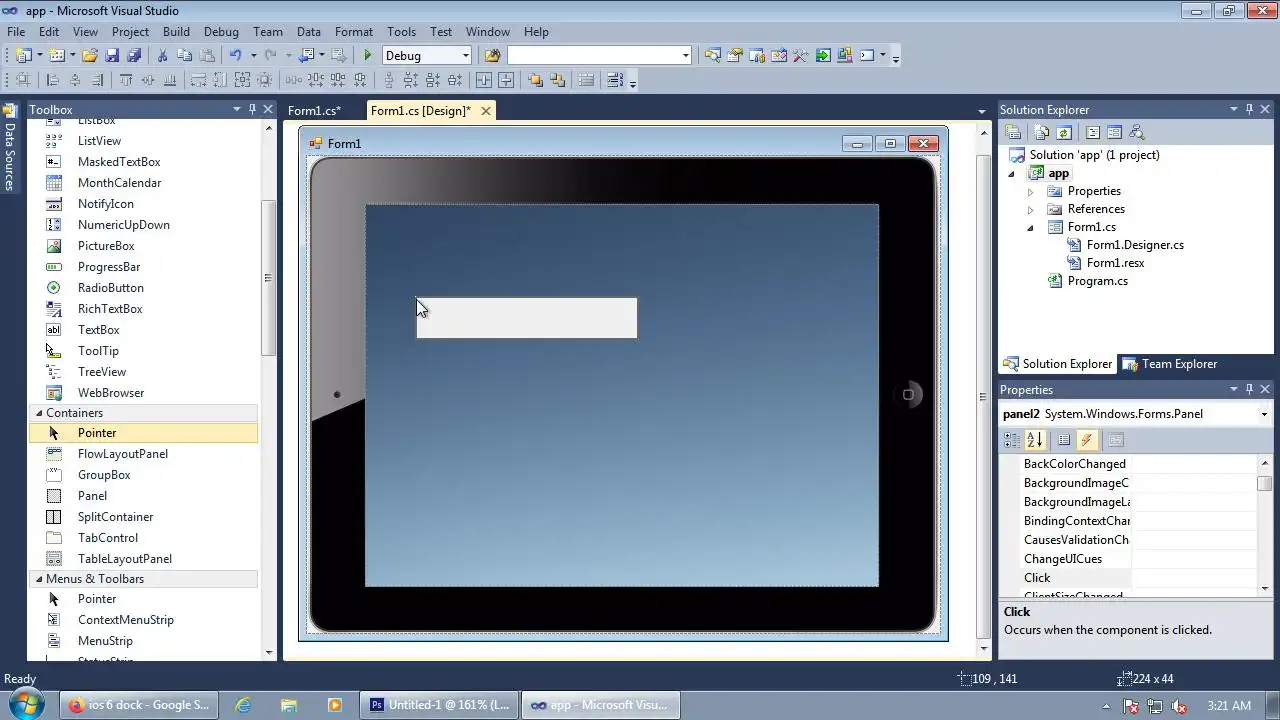
Task: Toggle auto-hide pin on Properties panel
Action: click(x=1249, y=389)
